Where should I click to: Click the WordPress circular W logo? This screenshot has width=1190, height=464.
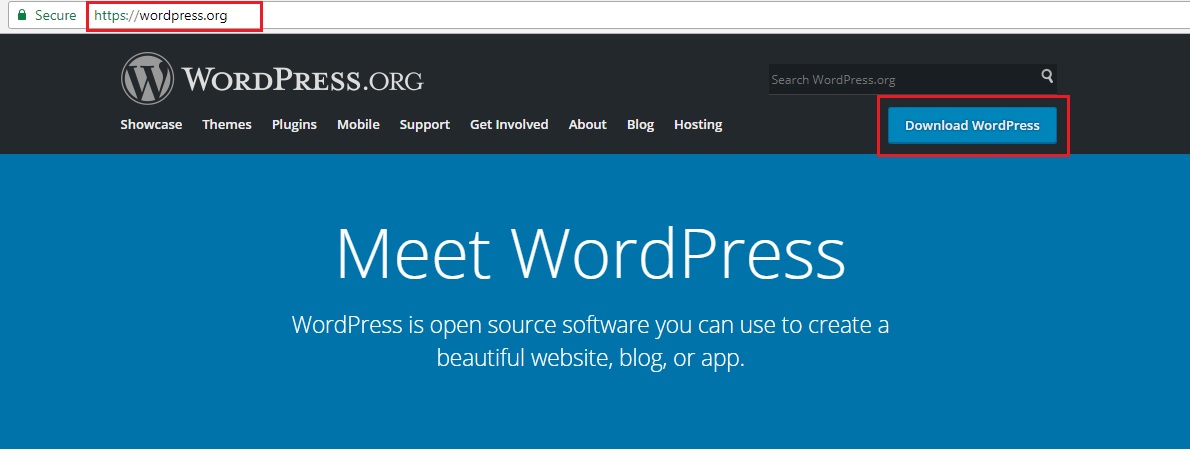(x=147, y=78)
